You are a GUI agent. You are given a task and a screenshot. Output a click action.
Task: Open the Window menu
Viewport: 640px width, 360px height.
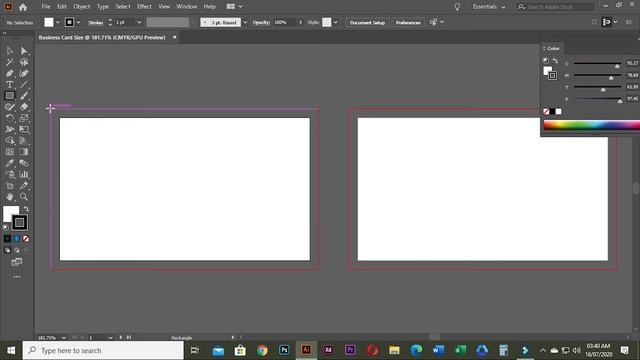pyautogui.click(x=187, y=7)
